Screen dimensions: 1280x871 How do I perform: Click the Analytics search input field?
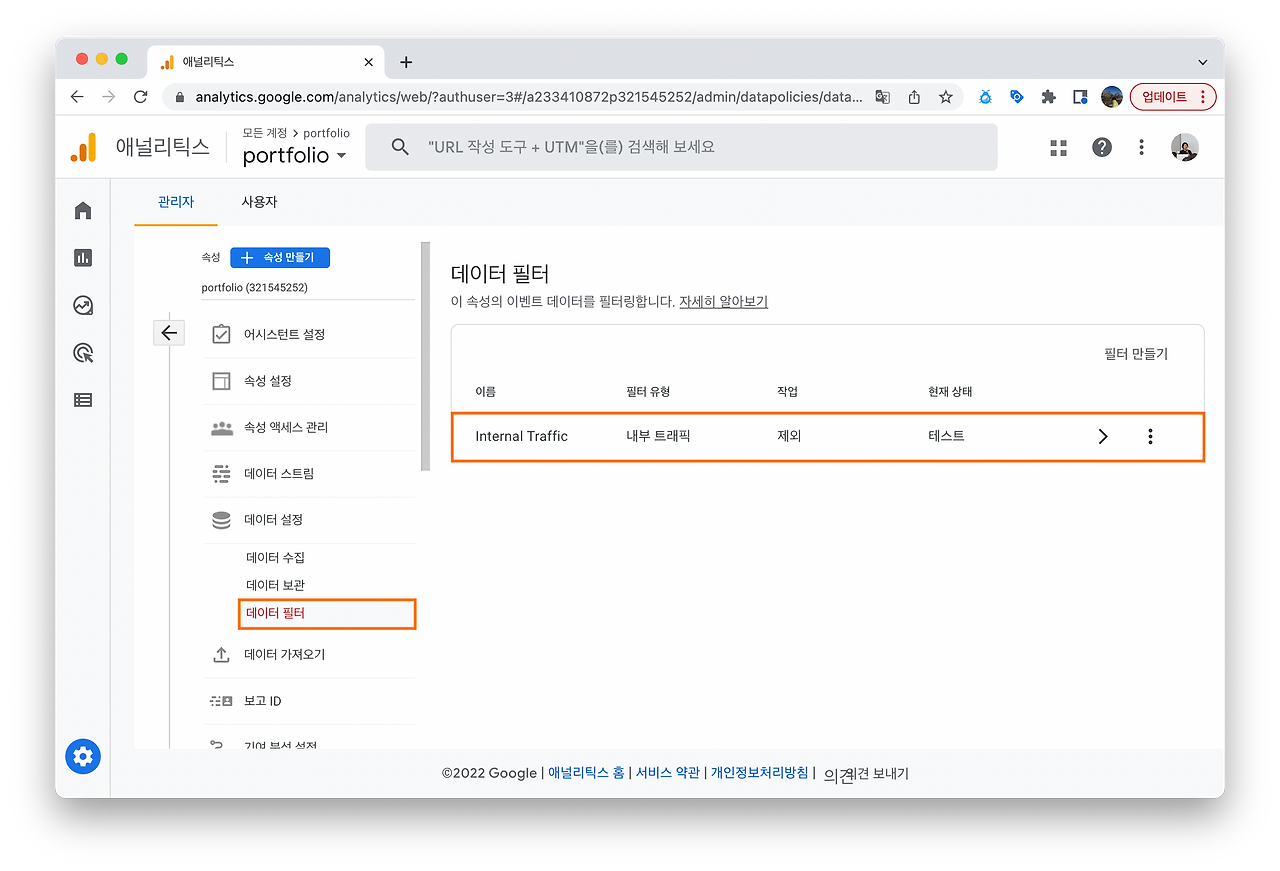point(681,147)
